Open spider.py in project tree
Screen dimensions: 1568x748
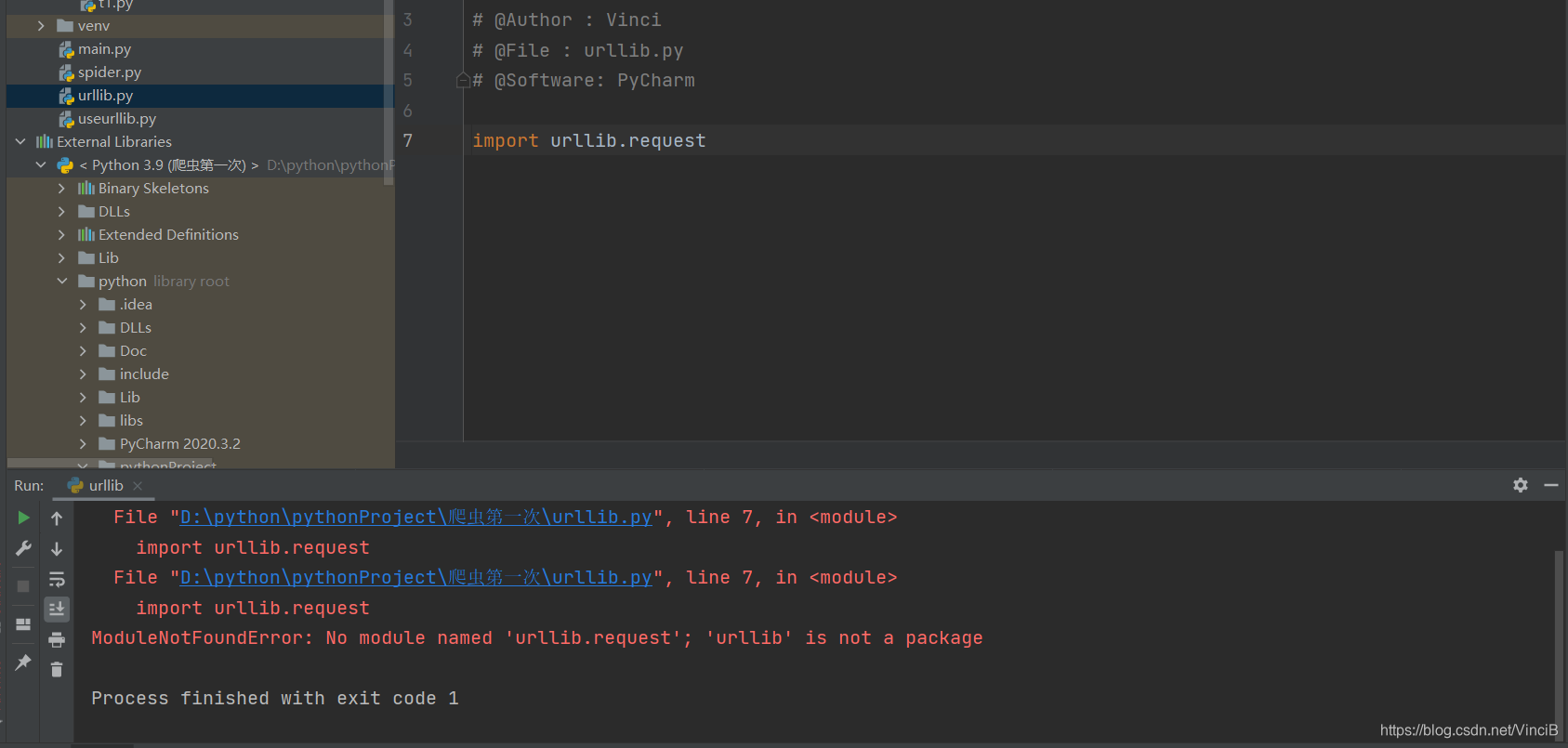pyautogui.click(x=110, y=72)
